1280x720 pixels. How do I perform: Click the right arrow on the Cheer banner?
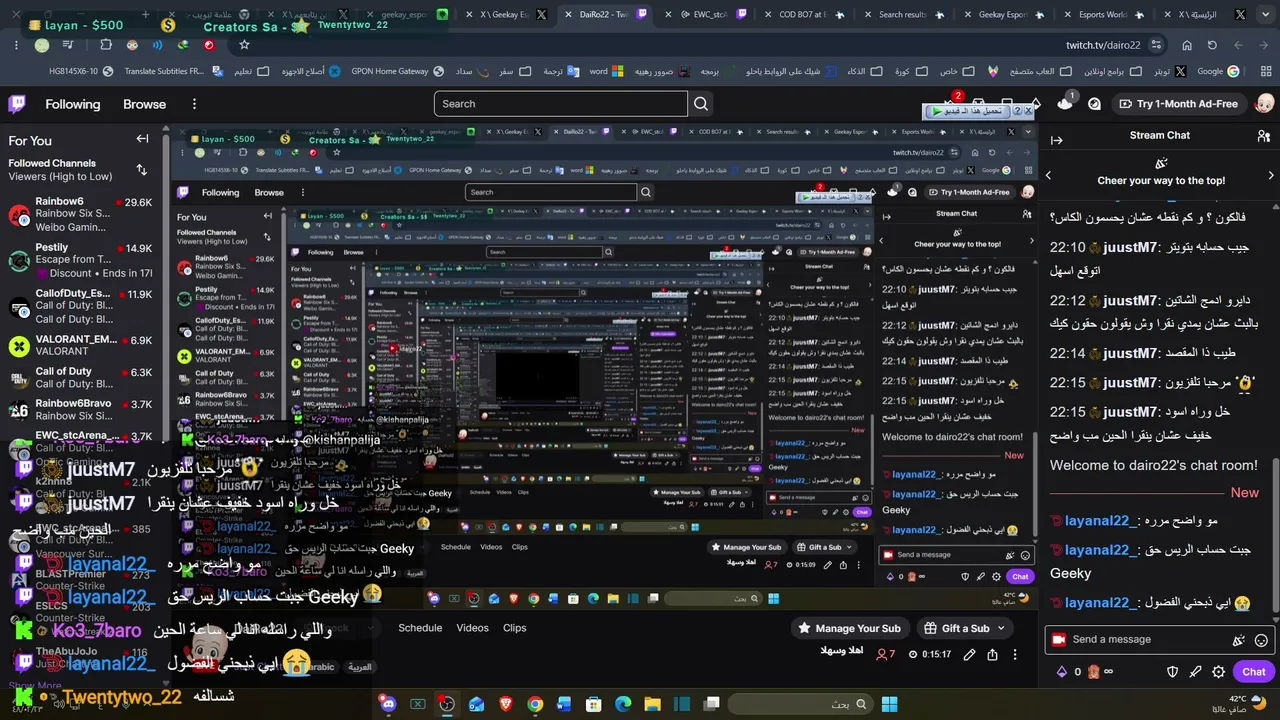tap(1271, 176)
